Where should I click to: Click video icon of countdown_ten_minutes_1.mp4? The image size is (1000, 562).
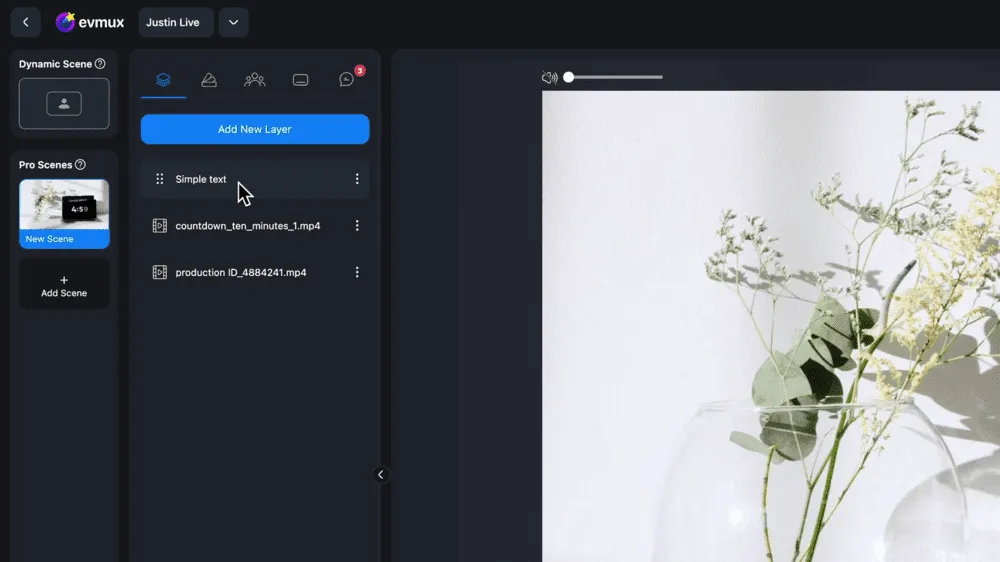[x=160, y=226]
